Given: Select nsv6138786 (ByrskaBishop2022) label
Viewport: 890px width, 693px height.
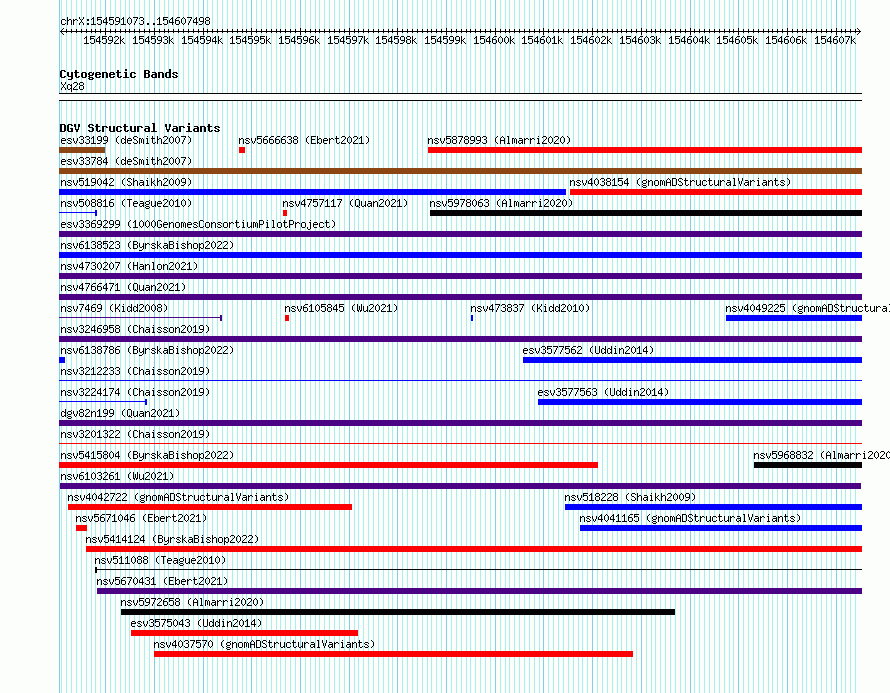Looking at the screenshot, I should pos(147,350).
